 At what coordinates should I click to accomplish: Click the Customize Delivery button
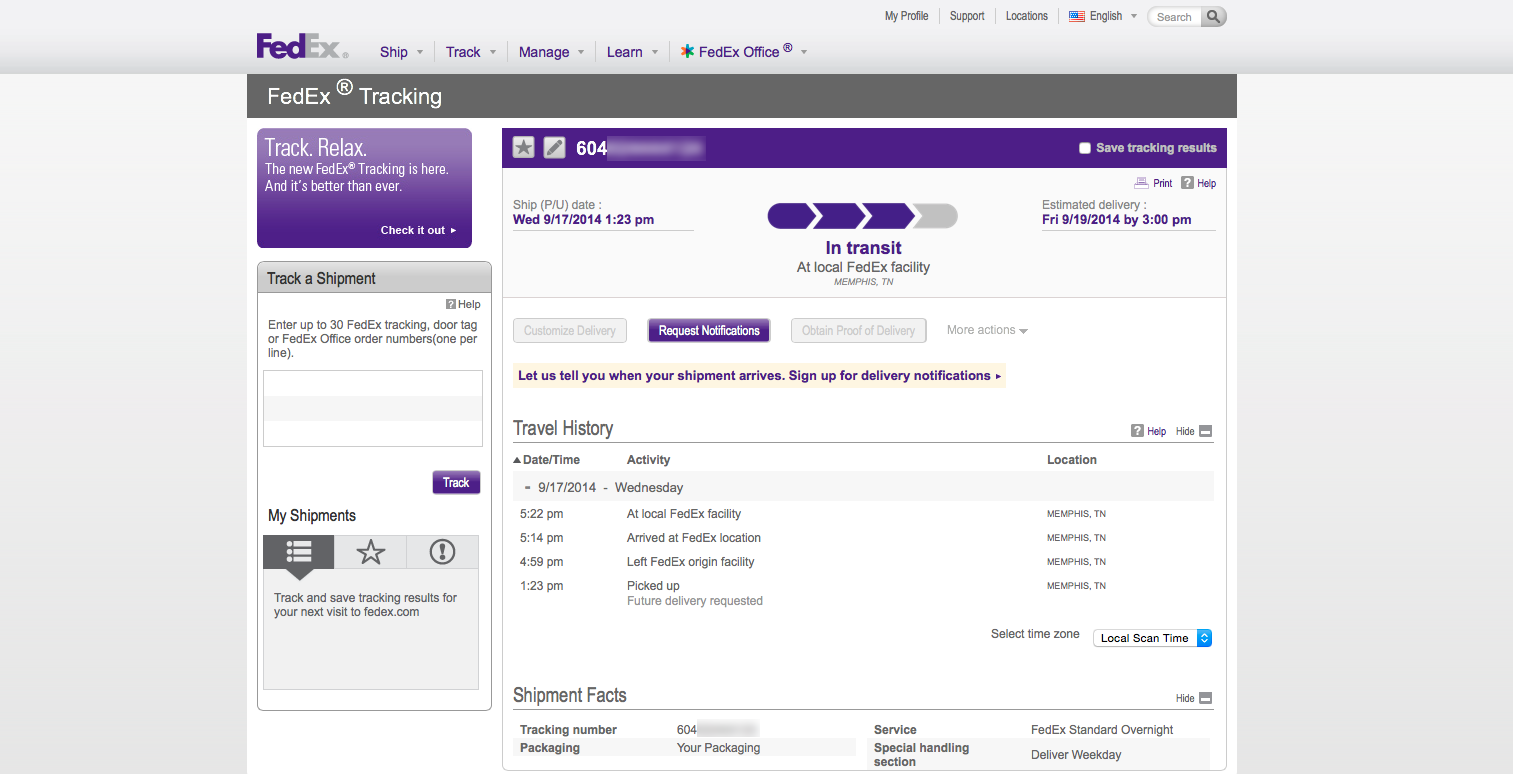coord(570,330)
